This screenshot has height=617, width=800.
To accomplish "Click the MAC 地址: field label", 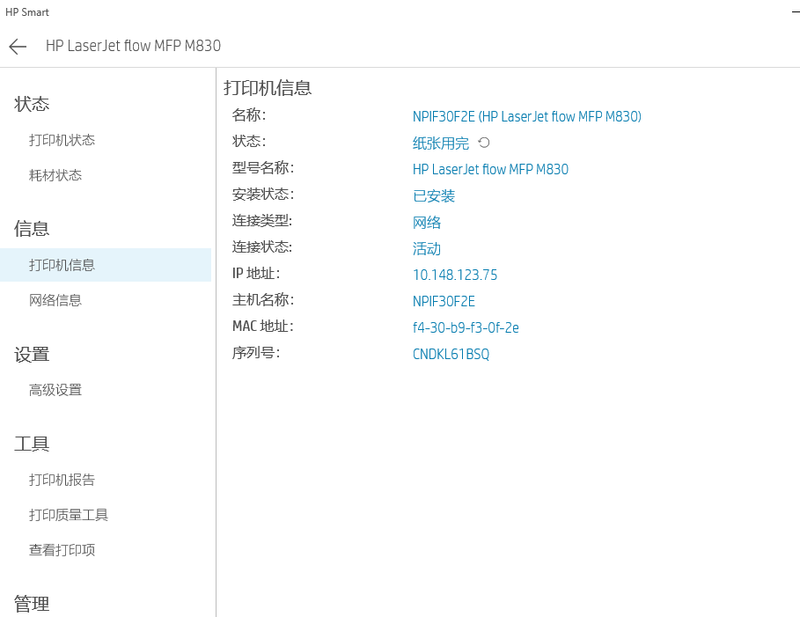I will coord(262,326).
